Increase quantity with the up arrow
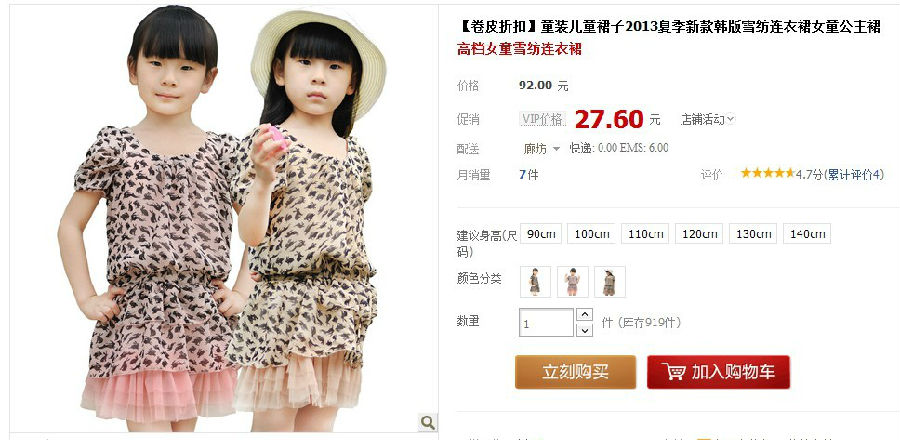The width and height of the screenshot is (900, 440). coord(584,314)
